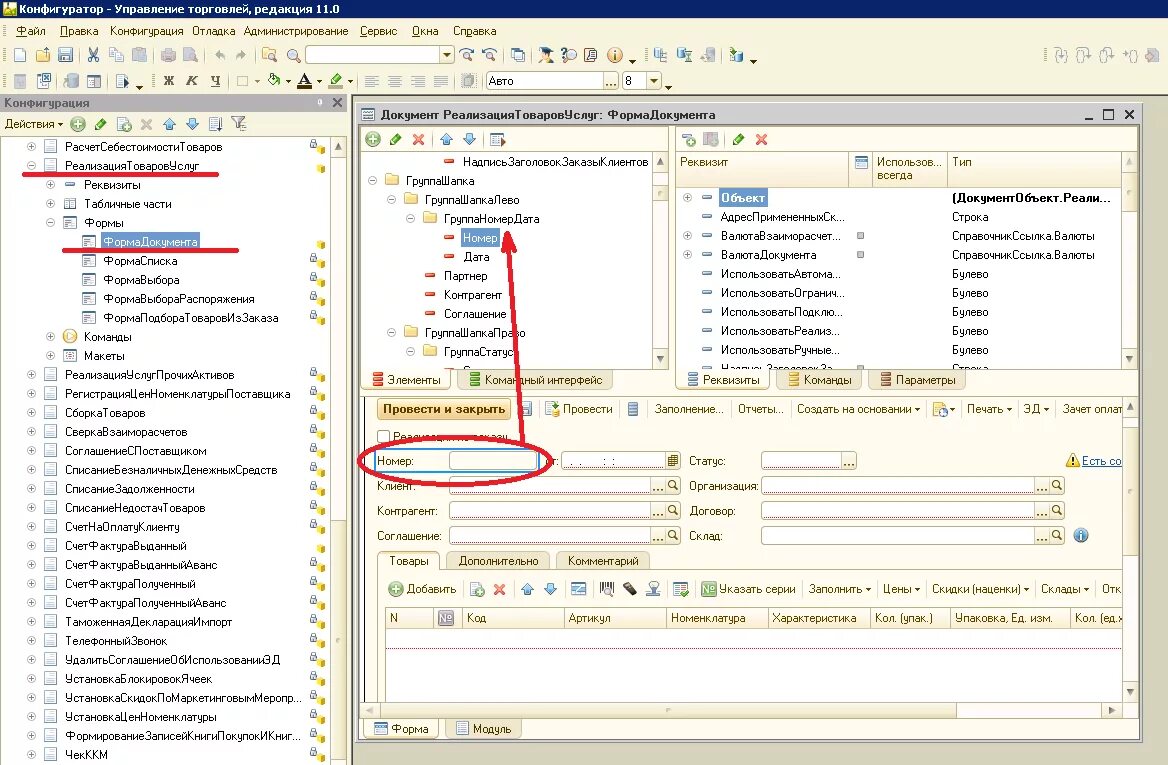Click Печать button in form command bar
1168x765 pixels.
point(989,409)
